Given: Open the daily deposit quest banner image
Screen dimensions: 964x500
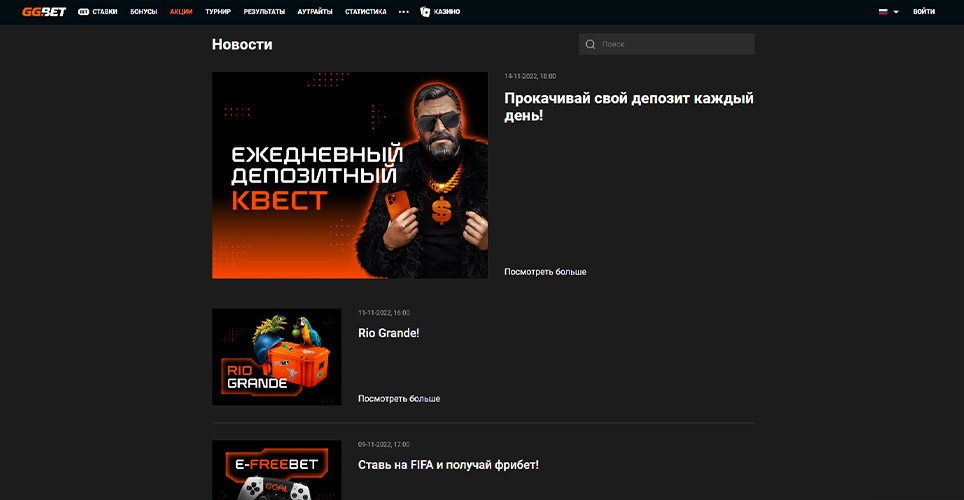Looking at the screenshot, I should pyautogui.click(x=350, y=175).
